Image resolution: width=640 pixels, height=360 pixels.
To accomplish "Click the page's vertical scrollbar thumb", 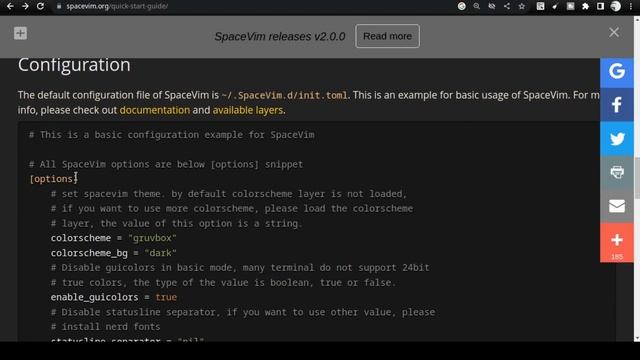I will pos(637,177).
